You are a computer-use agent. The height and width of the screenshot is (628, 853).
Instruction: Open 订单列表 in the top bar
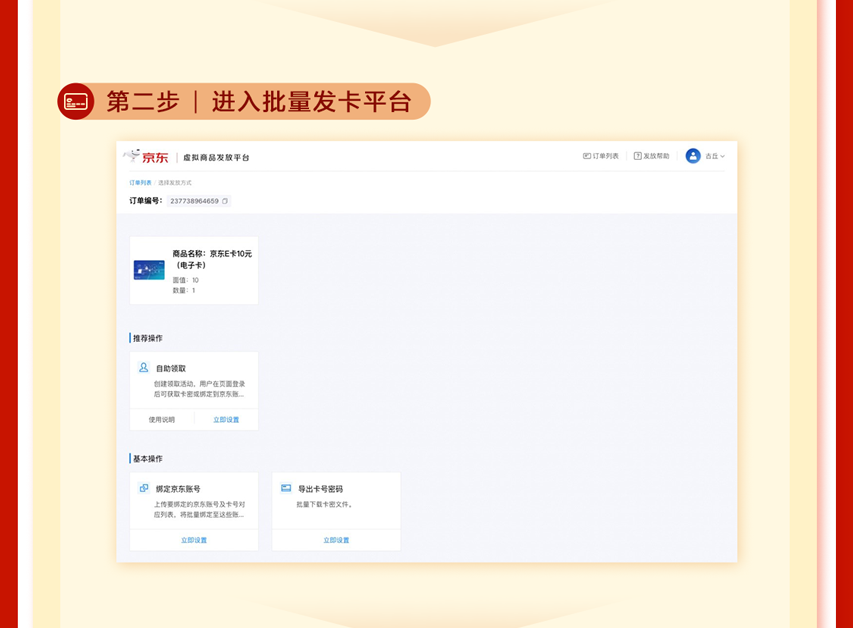[x=601, y=156]
